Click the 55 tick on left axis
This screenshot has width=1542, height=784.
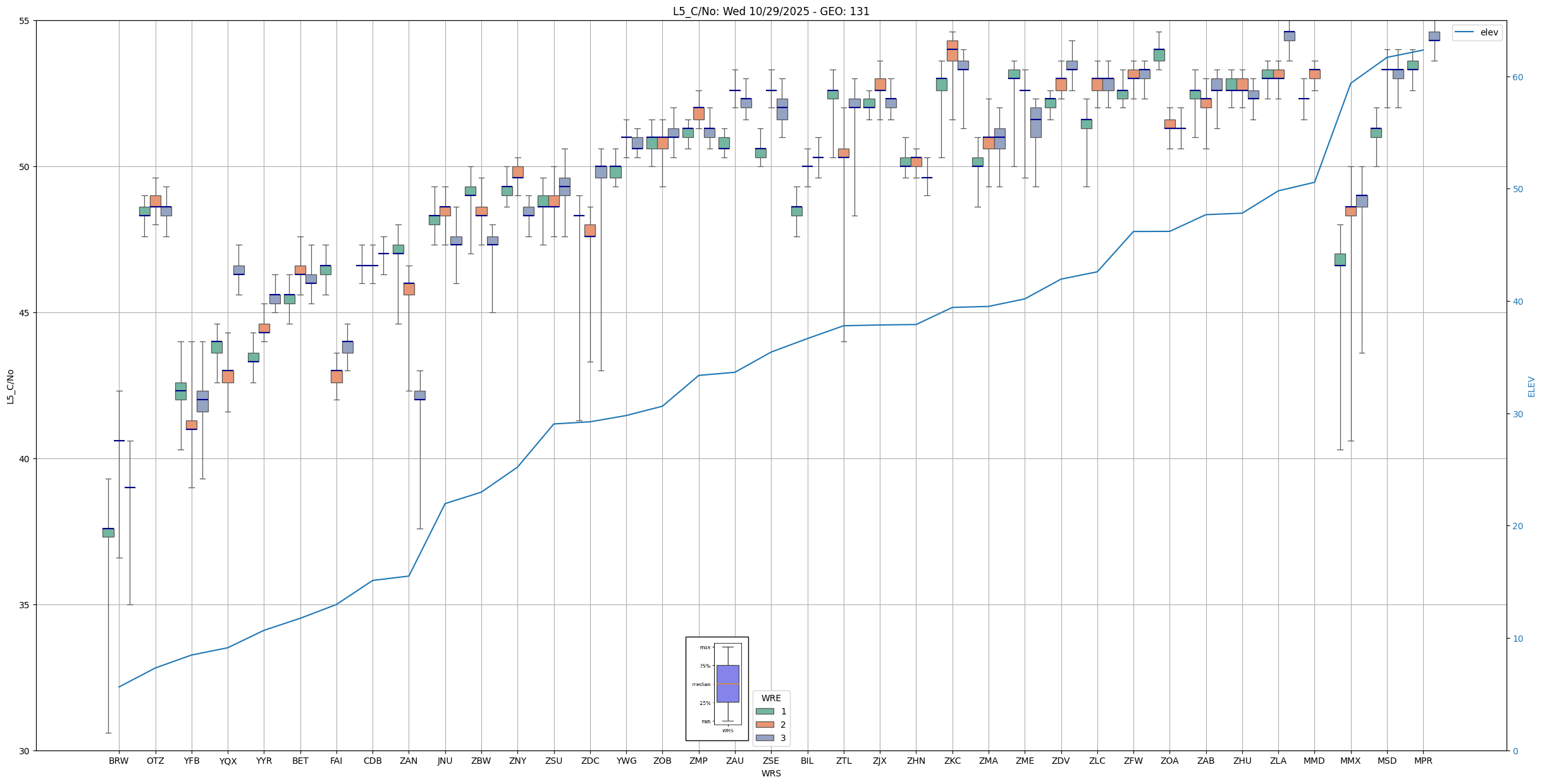25,21
